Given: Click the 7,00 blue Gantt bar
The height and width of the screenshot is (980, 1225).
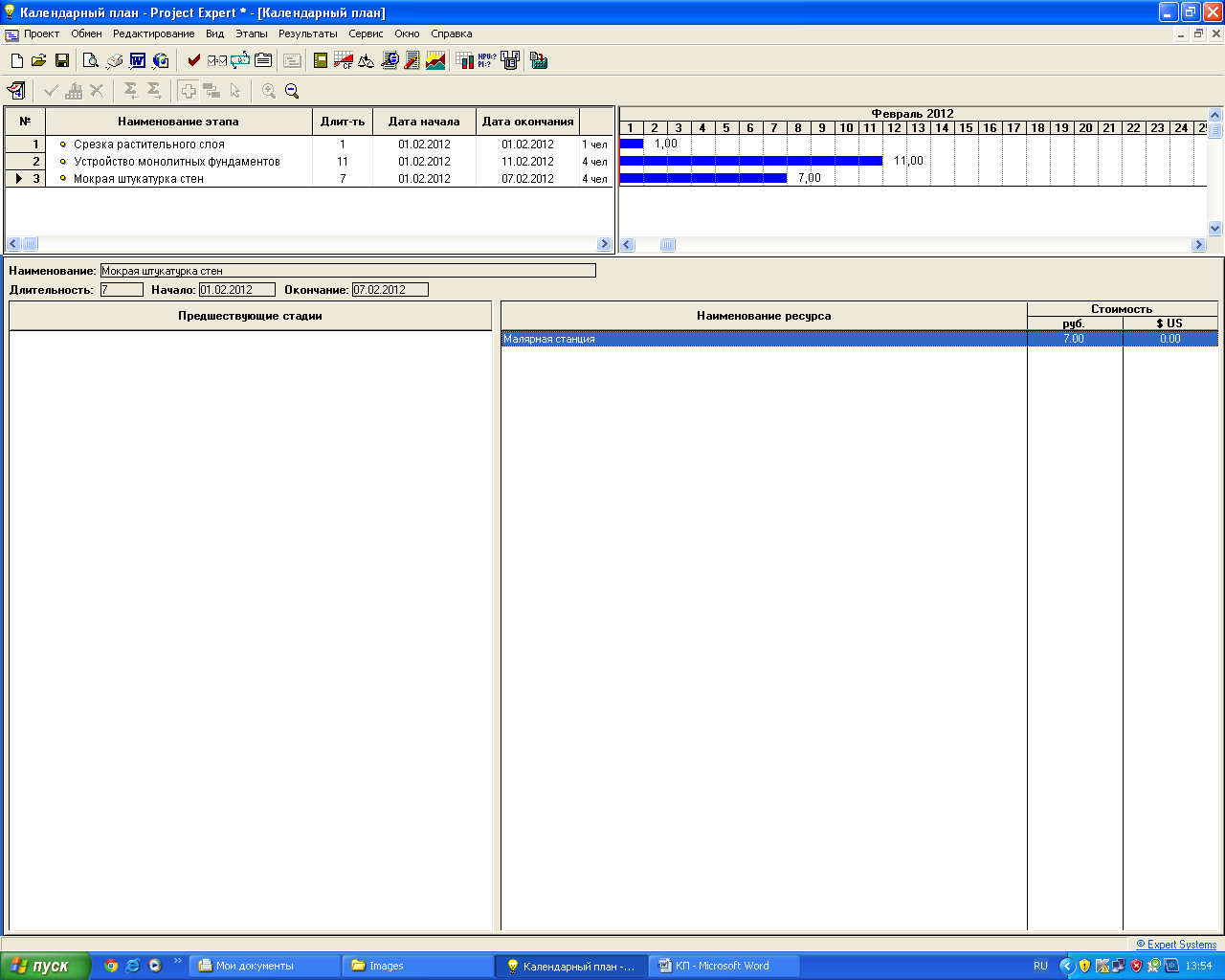Looking at the screenshot, I should pos(703,178).
